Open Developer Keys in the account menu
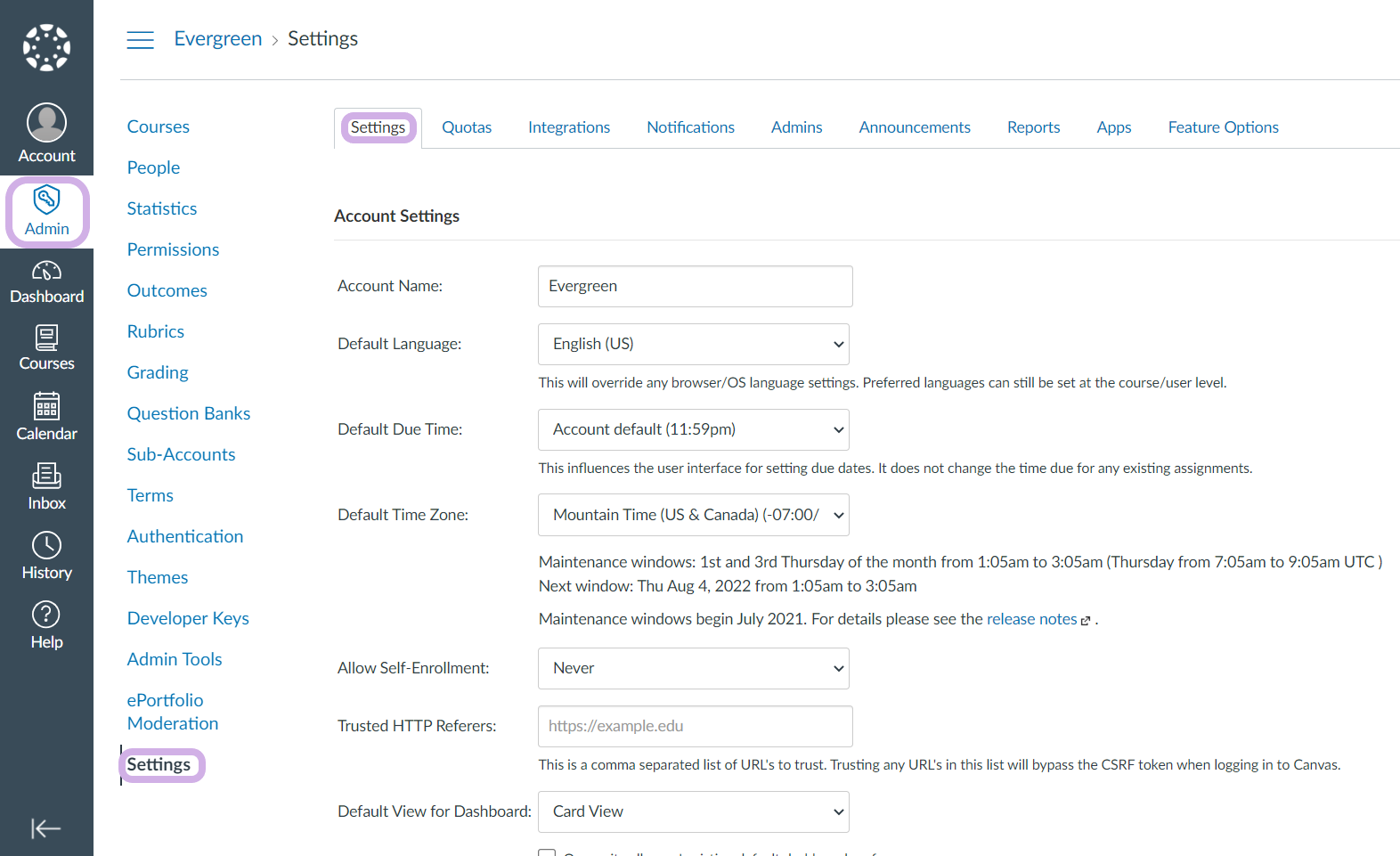 pyautogui.click(x=188, y=618)
